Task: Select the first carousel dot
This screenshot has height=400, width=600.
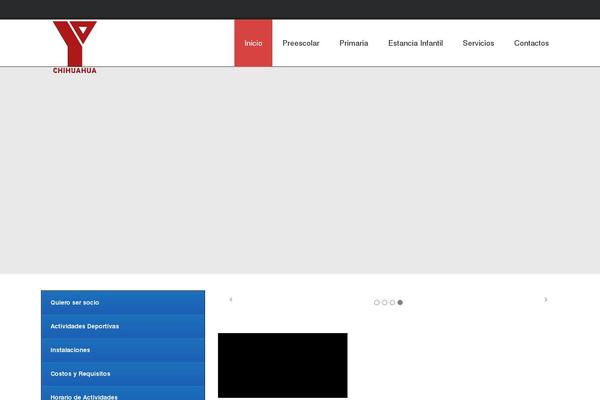Action: coord(377,302)
